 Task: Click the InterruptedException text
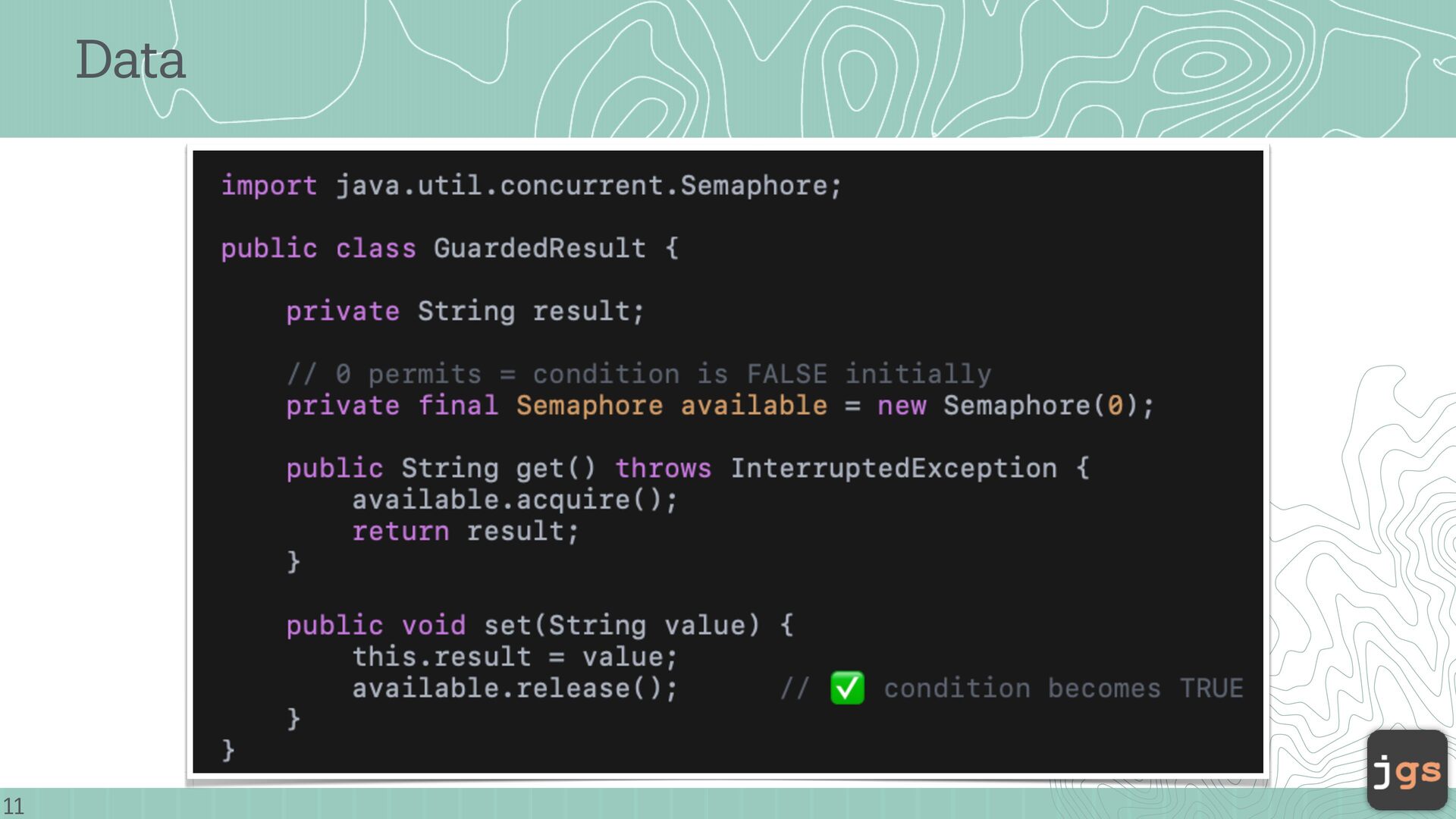893,469
